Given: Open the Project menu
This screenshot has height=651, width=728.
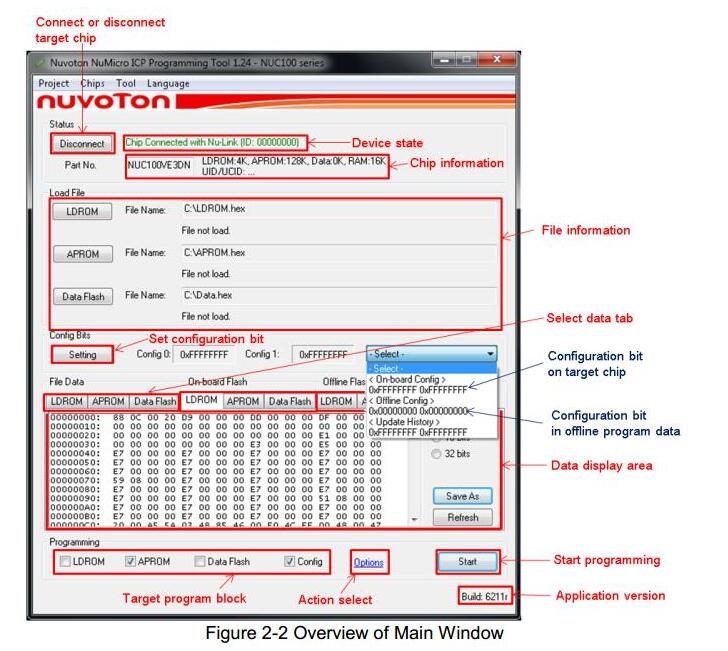Looking at the screenshot, I should point(53,84).
